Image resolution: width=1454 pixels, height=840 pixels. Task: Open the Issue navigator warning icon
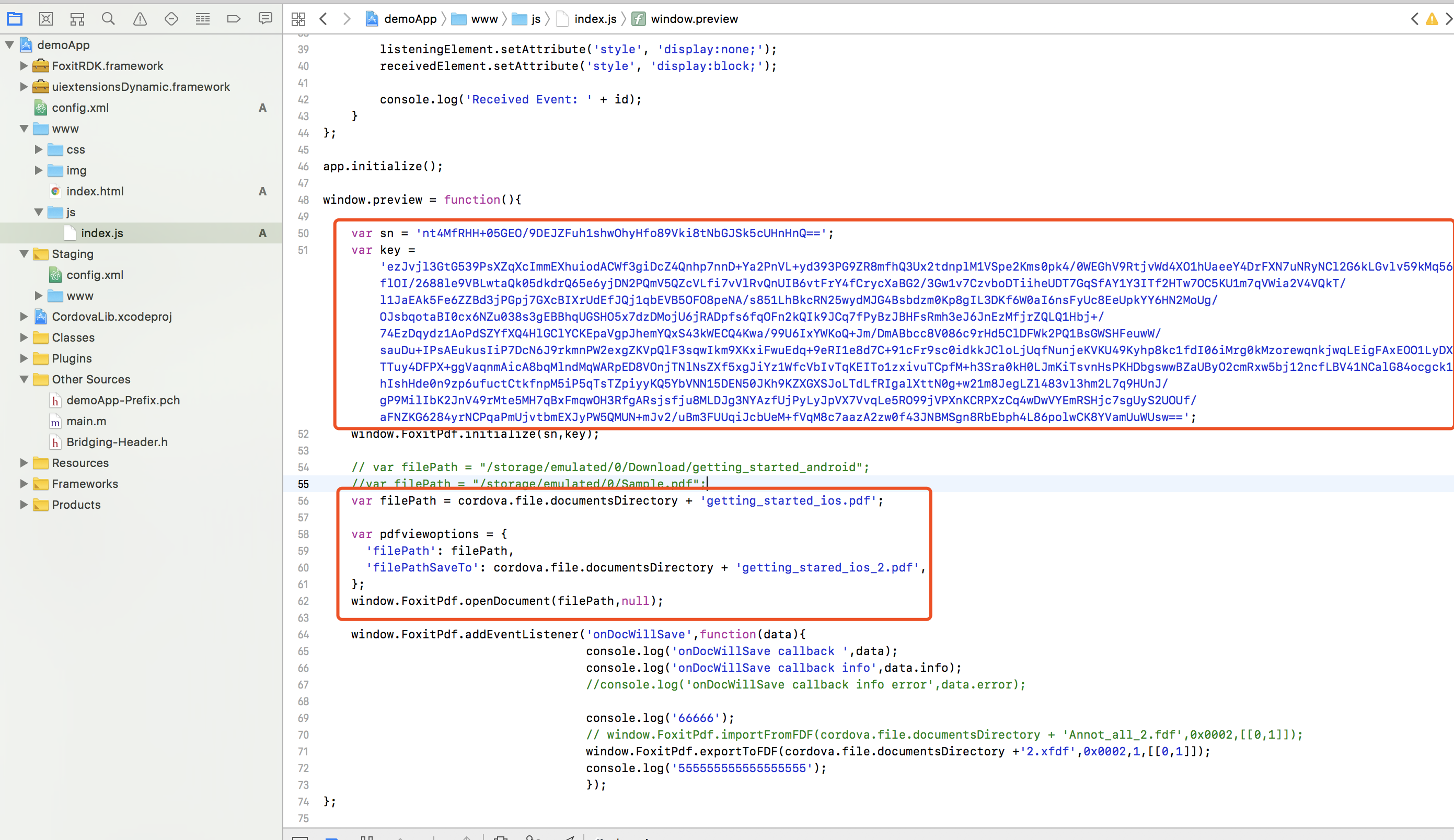coord(140,19)
